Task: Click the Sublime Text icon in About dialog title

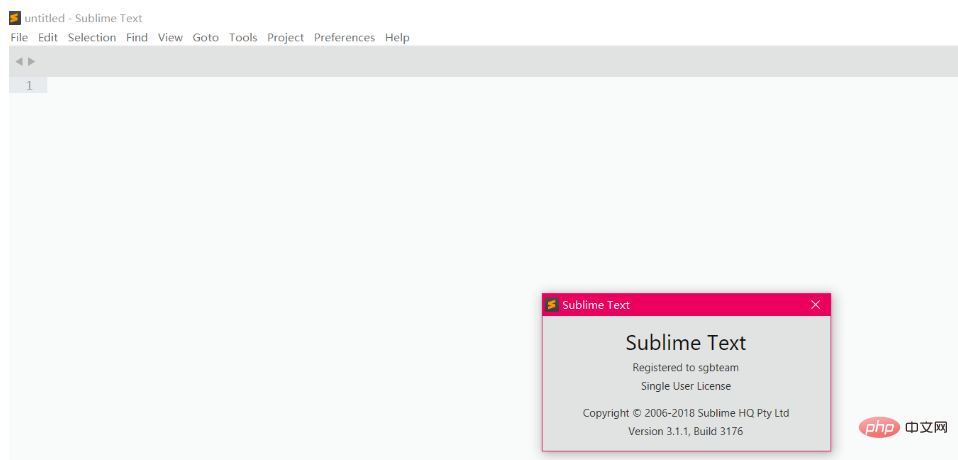Action: click(x=552, y=304)
